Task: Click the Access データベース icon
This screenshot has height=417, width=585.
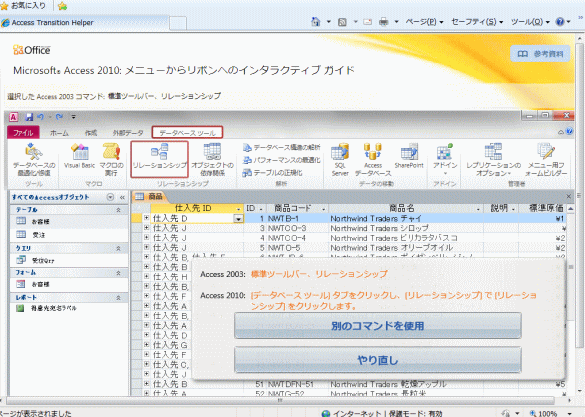Action: click(373, 160)
